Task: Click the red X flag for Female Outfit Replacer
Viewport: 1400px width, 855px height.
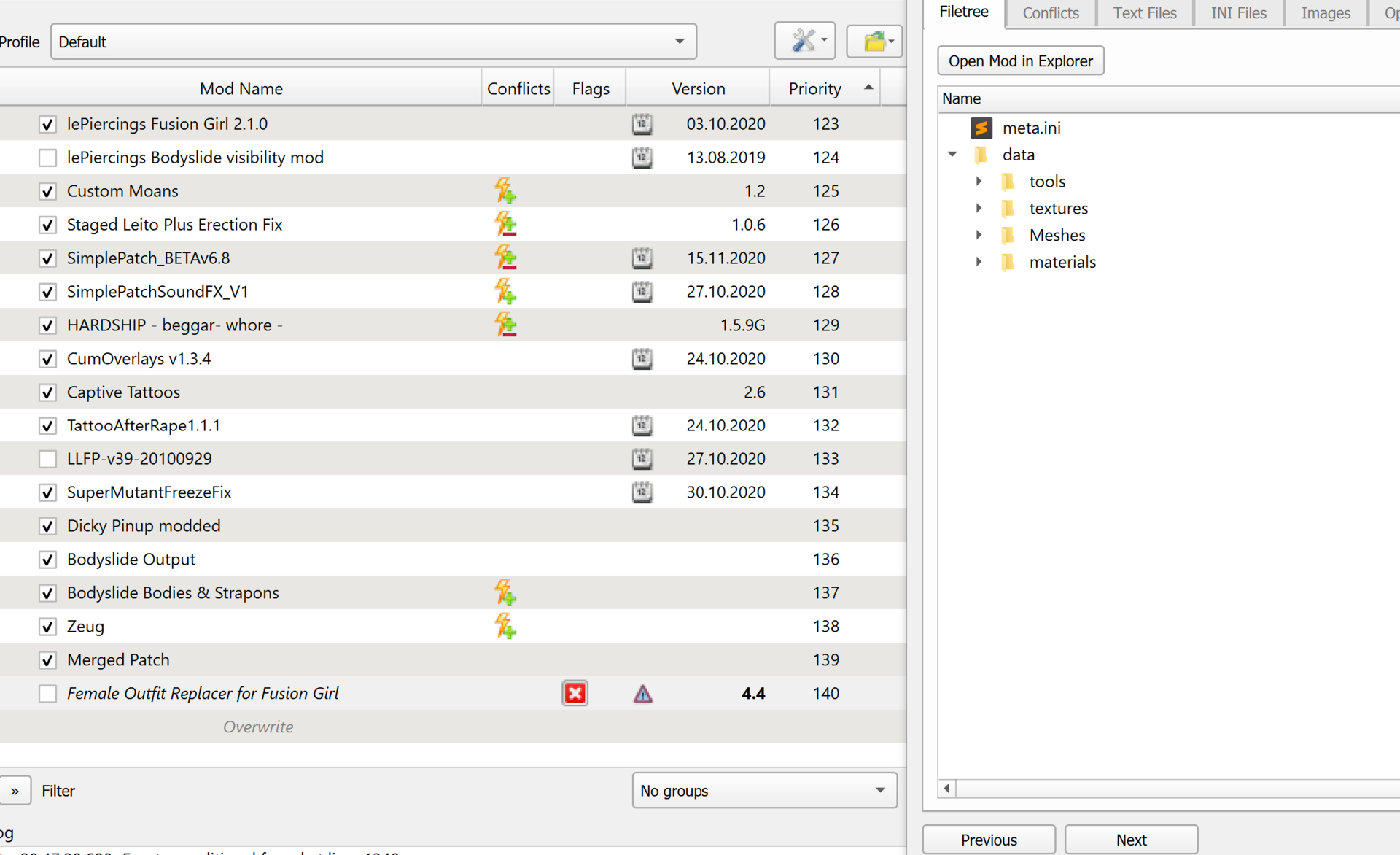Action: point(575,694)
